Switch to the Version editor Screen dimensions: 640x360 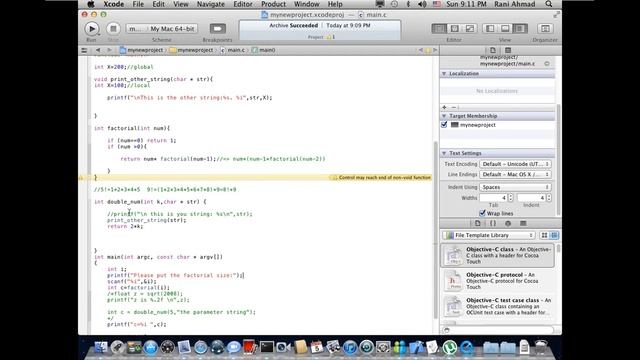[470, 29]
